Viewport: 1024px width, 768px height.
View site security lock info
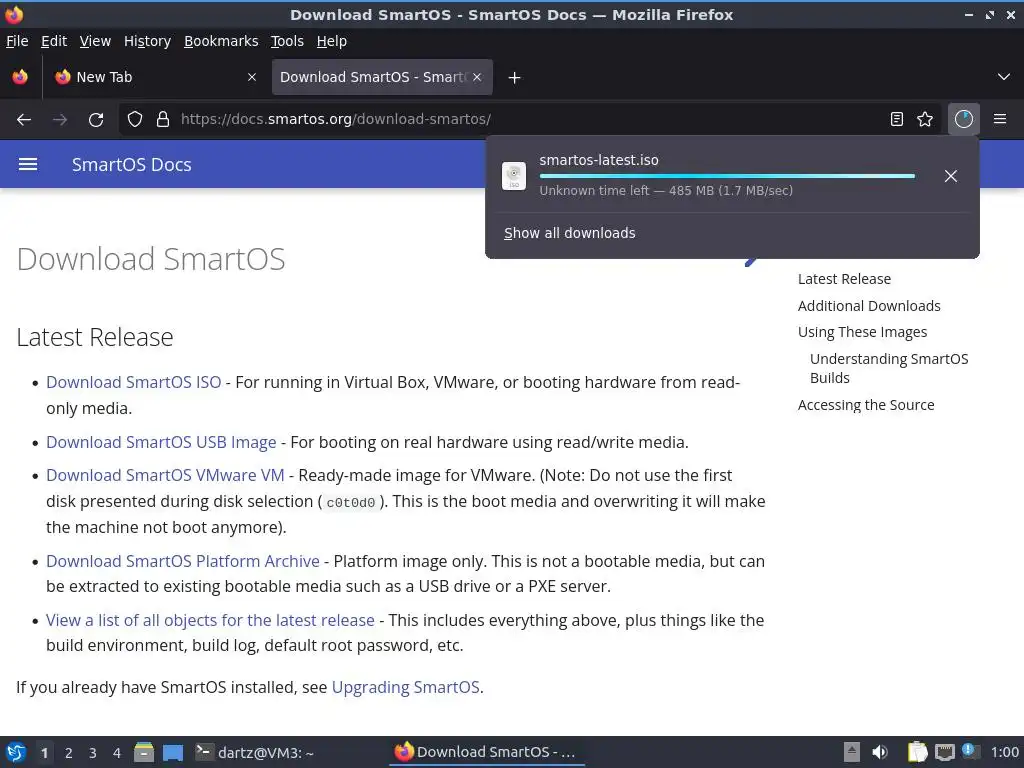point(163,120)
